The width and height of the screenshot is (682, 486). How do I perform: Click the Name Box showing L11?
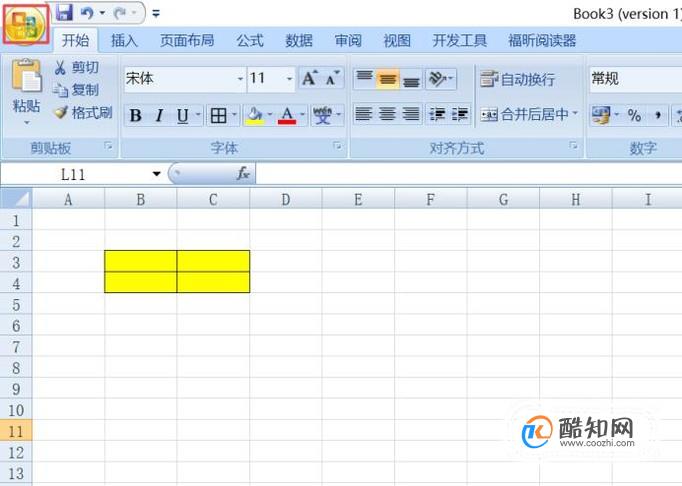(x=74, y=174)
